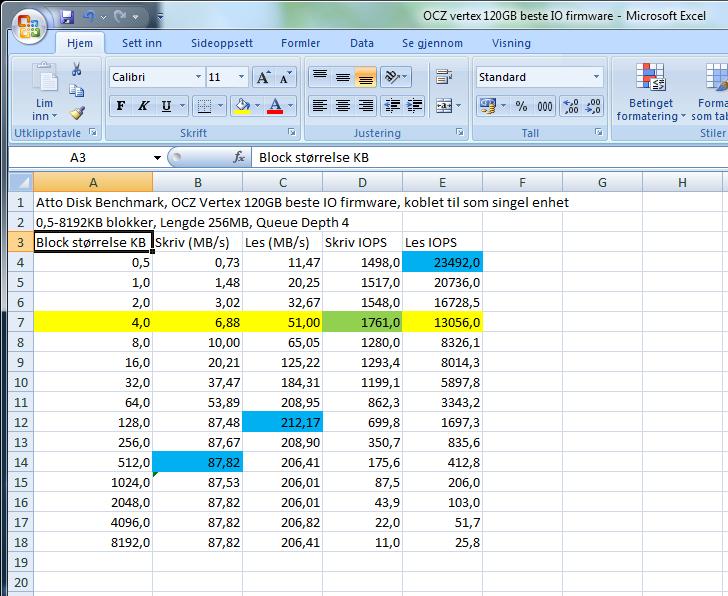Image resolution: width=728 pixels, height=596 pixels.
Task: Activate the Format Painter brush
Action: (77, 113)
